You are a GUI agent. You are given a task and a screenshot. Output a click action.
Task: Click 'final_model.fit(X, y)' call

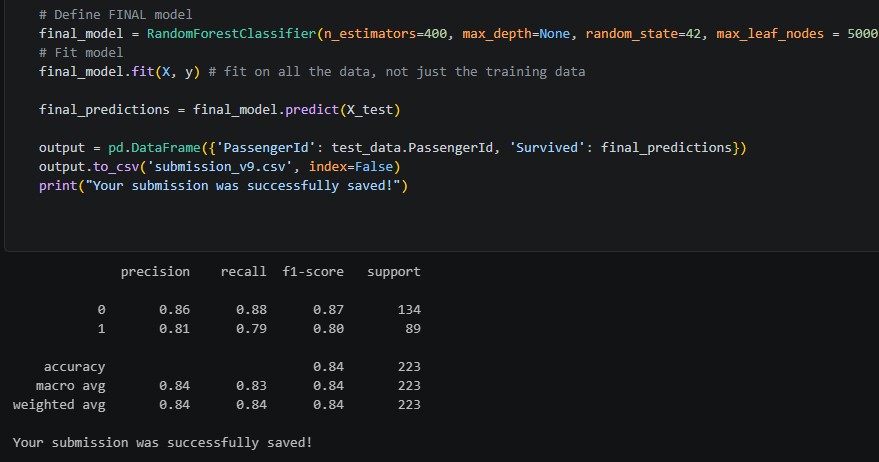pos(119,72)
